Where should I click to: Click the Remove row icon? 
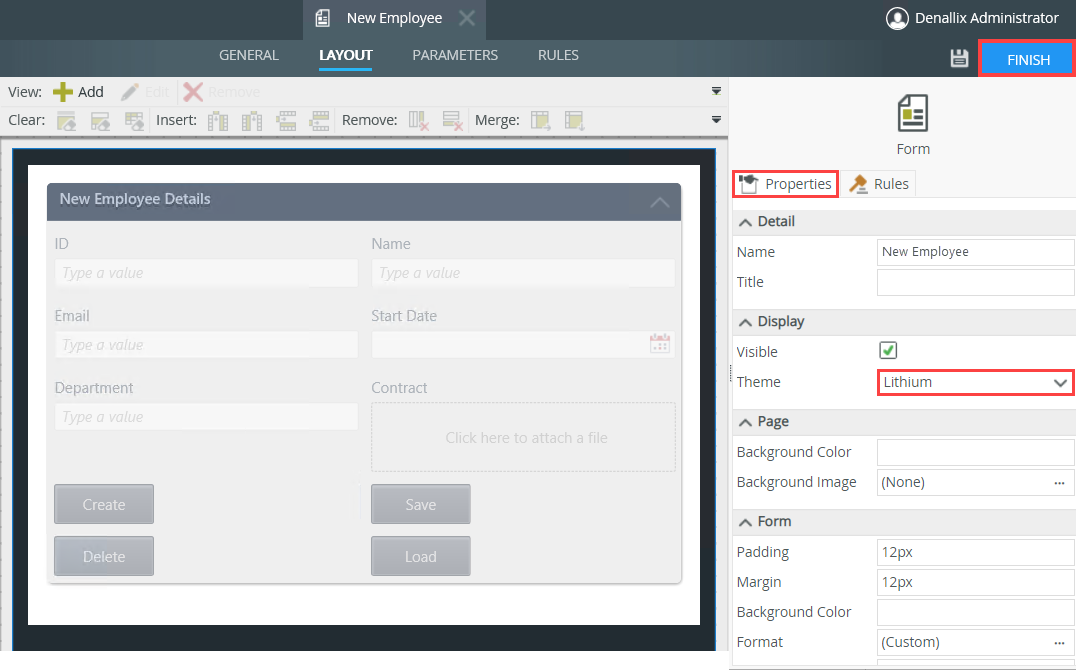(452, 121)
